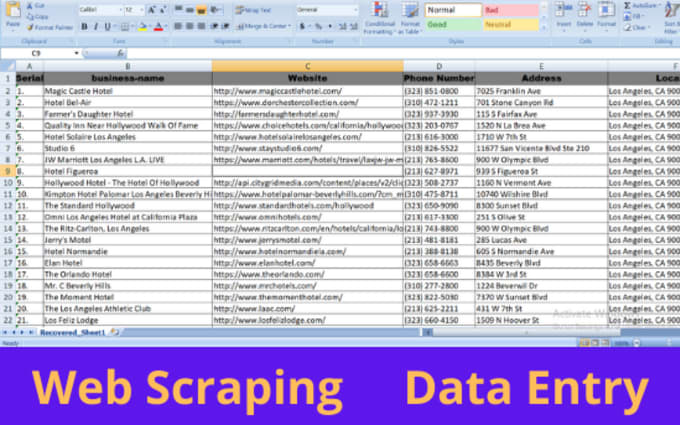The image size is (680, 425).
Task: Apply the Good green cell style
Action: pos(453,25)
